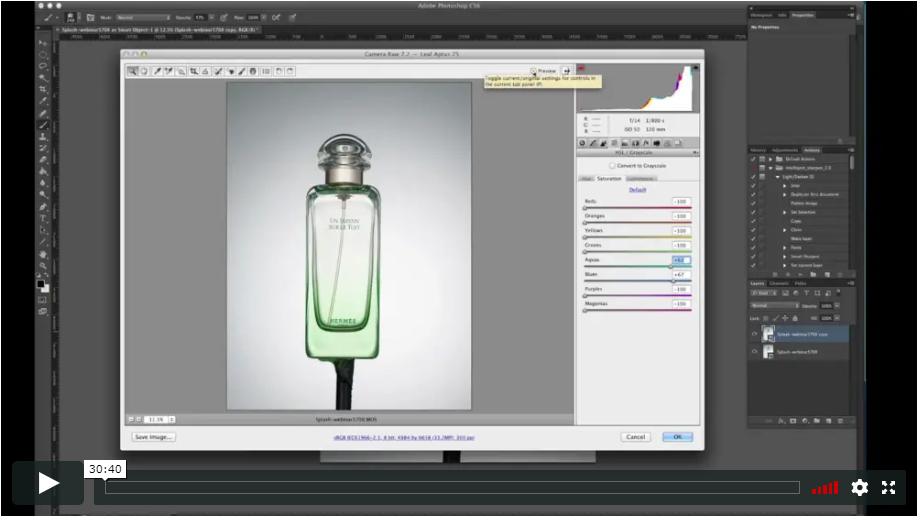Select the Brush tool in Photoshop toolbox

click(43, 125)
